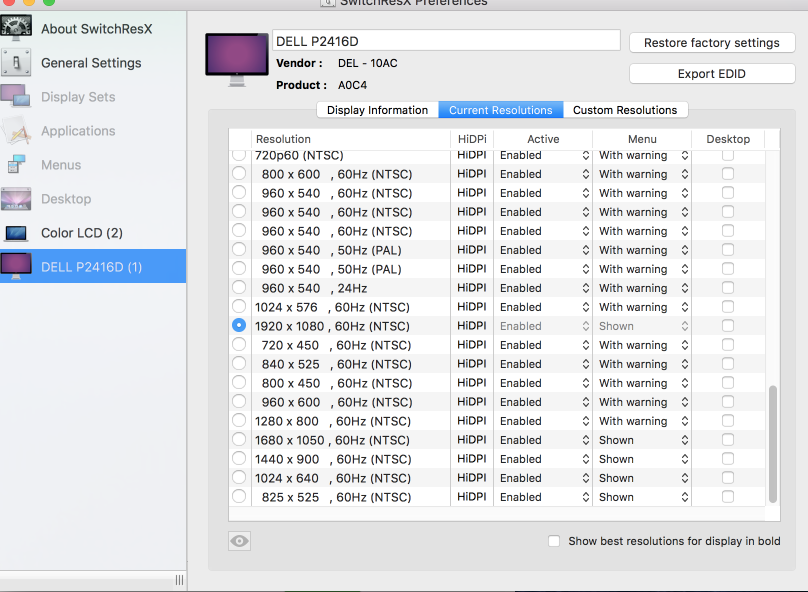
Task: Open the Menus sidebar icon
Action: 16,165
